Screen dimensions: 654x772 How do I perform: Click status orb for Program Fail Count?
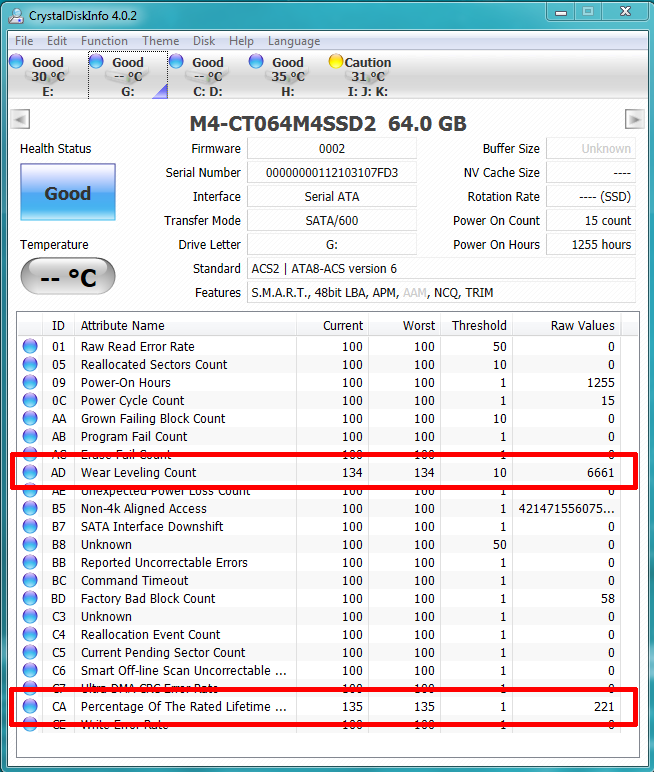(x=30, y=436)
